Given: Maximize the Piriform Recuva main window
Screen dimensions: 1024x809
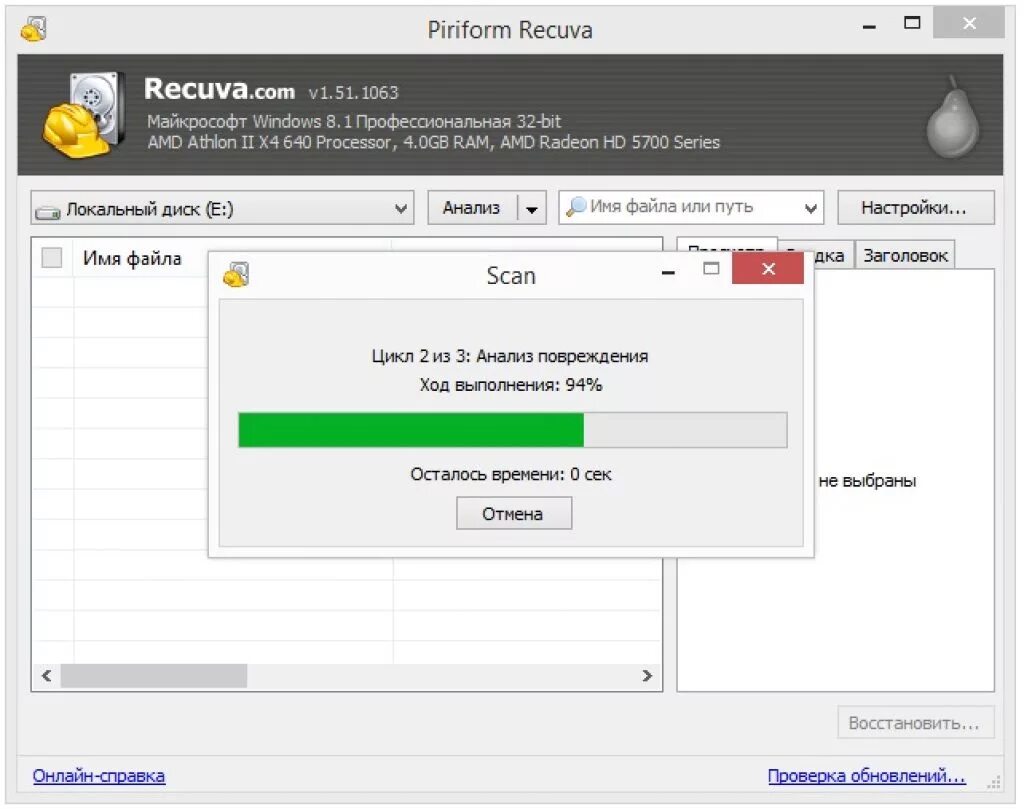Looking at the screenshot, I should [912, 24].
